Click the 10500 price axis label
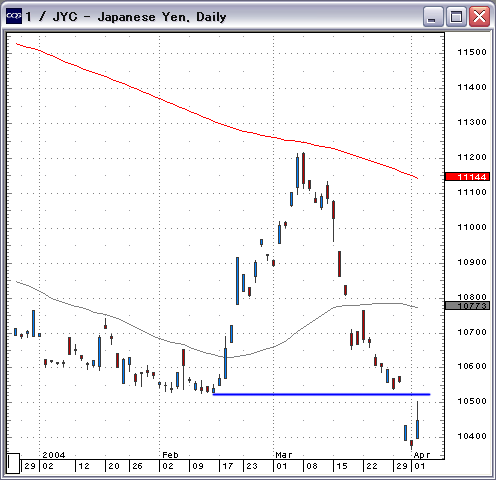Screen dimensions: 496x480 [472, 401]
